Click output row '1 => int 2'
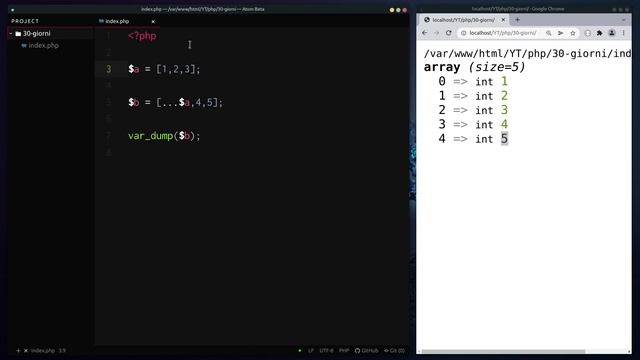This screenshot has height=360, width=640. click(x=473, y=96)
